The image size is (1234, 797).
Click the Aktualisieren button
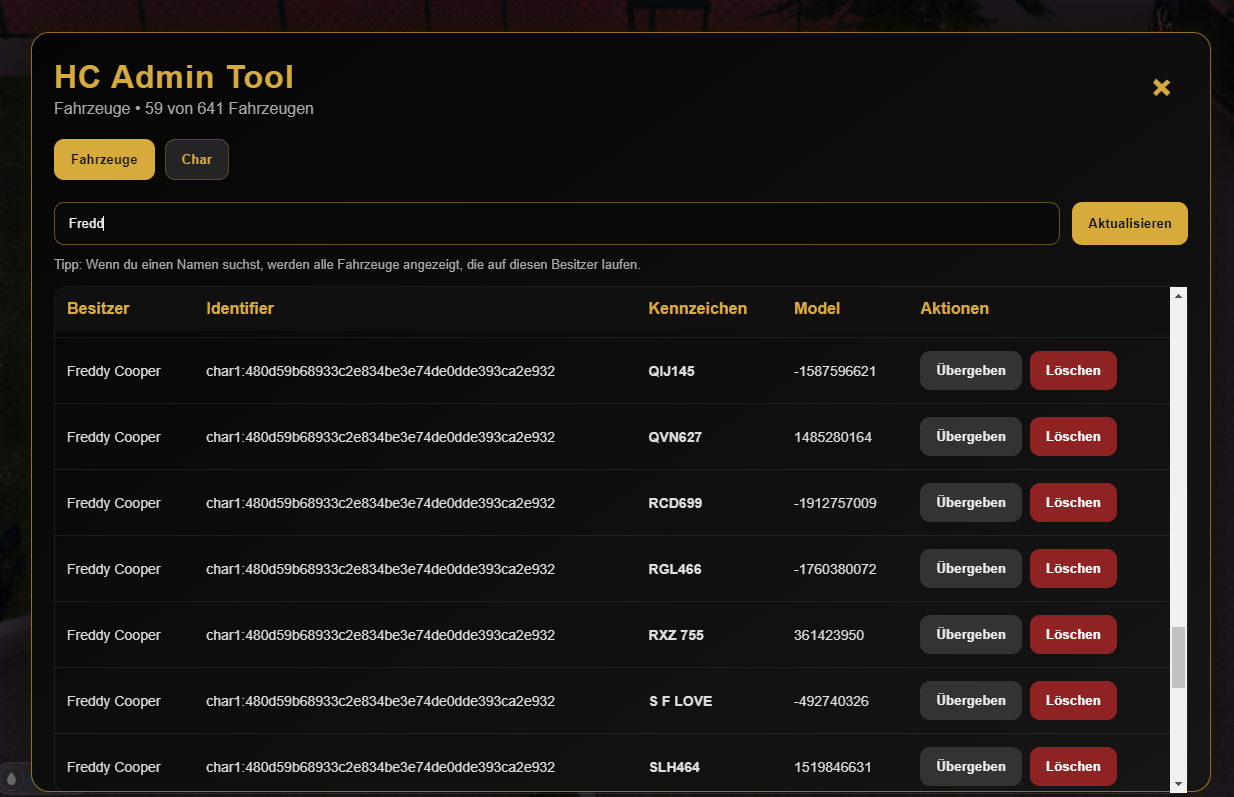[1130, 224]
